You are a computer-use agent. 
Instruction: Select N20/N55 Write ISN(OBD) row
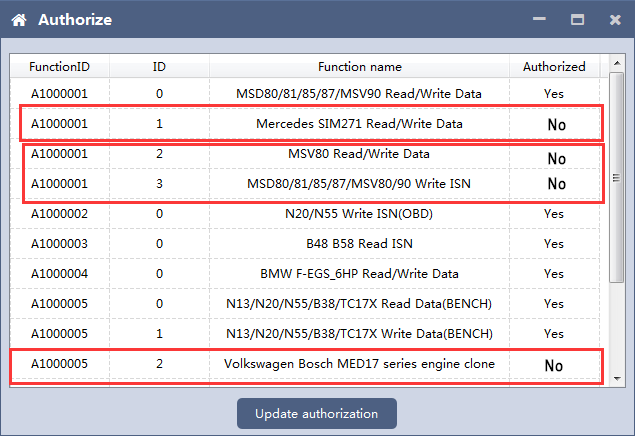click(305, 214)
